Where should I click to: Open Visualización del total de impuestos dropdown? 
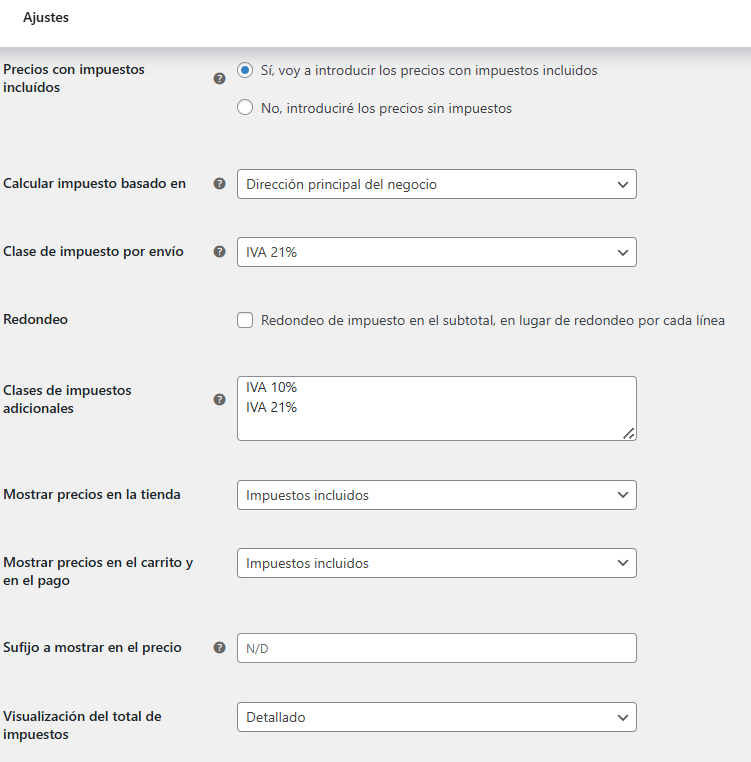(x=437, y=717)
